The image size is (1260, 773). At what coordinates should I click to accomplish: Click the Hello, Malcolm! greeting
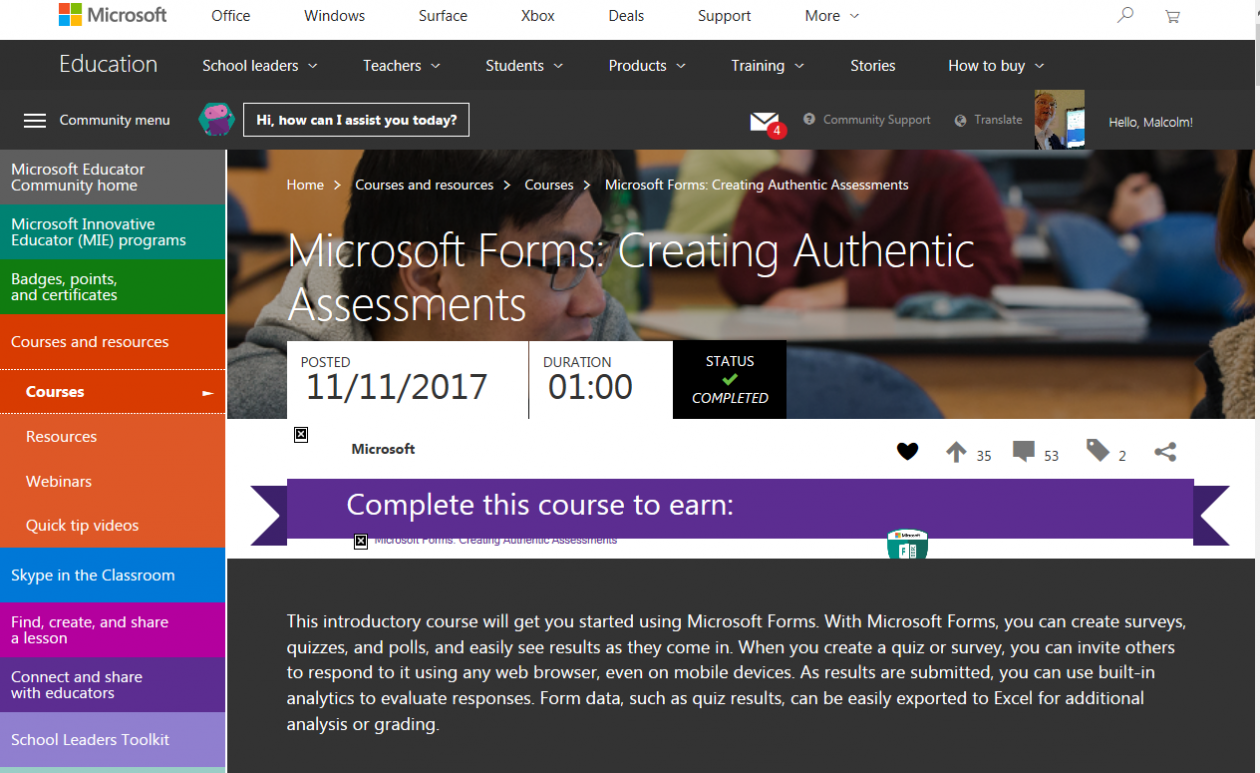[x=1150, y=122]
